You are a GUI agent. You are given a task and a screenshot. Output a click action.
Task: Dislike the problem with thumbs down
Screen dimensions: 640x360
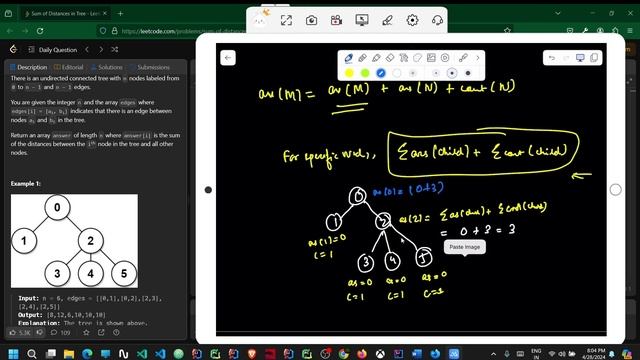tap(40, 332)
